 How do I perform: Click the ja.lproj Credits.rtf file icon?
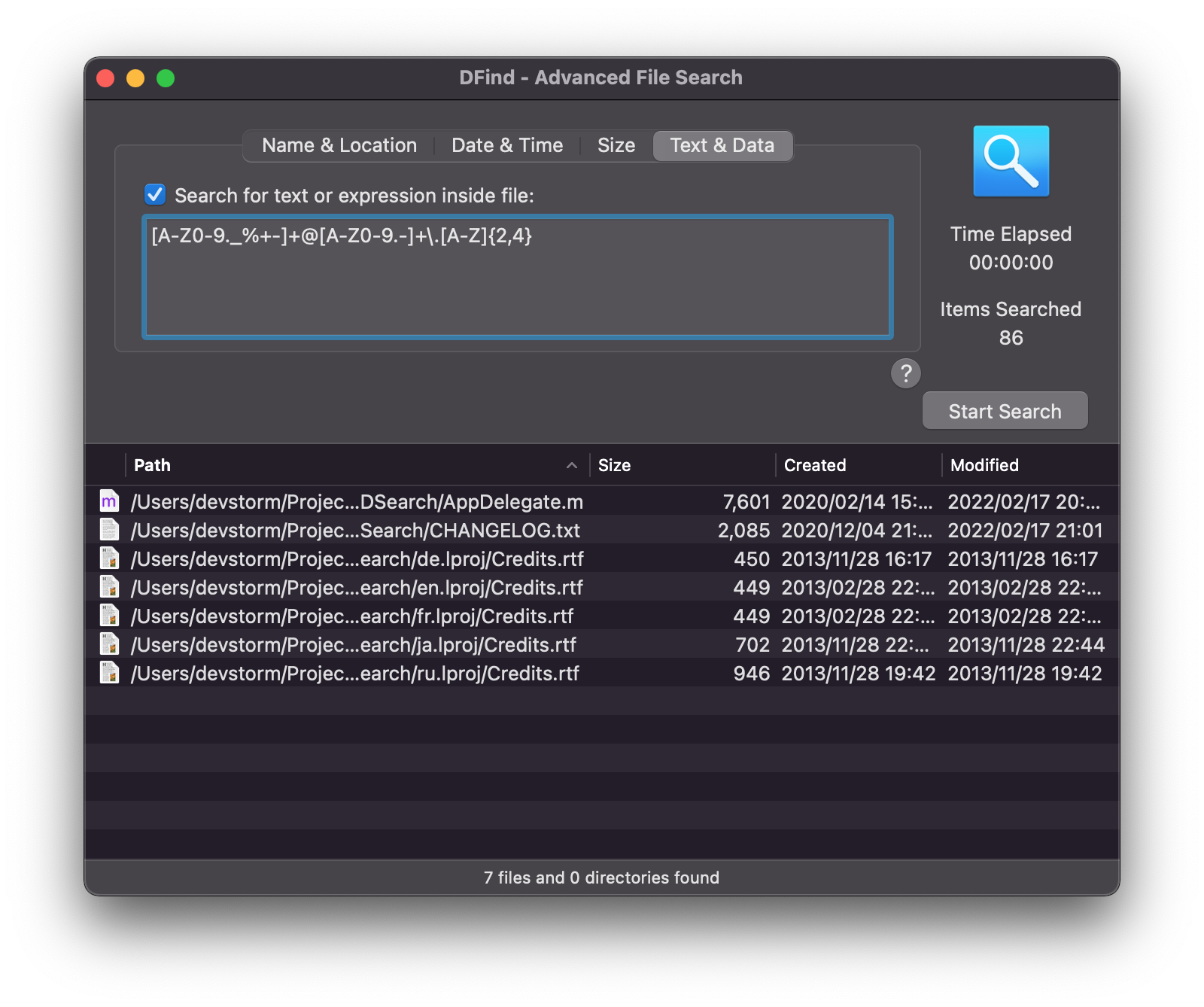110,644
